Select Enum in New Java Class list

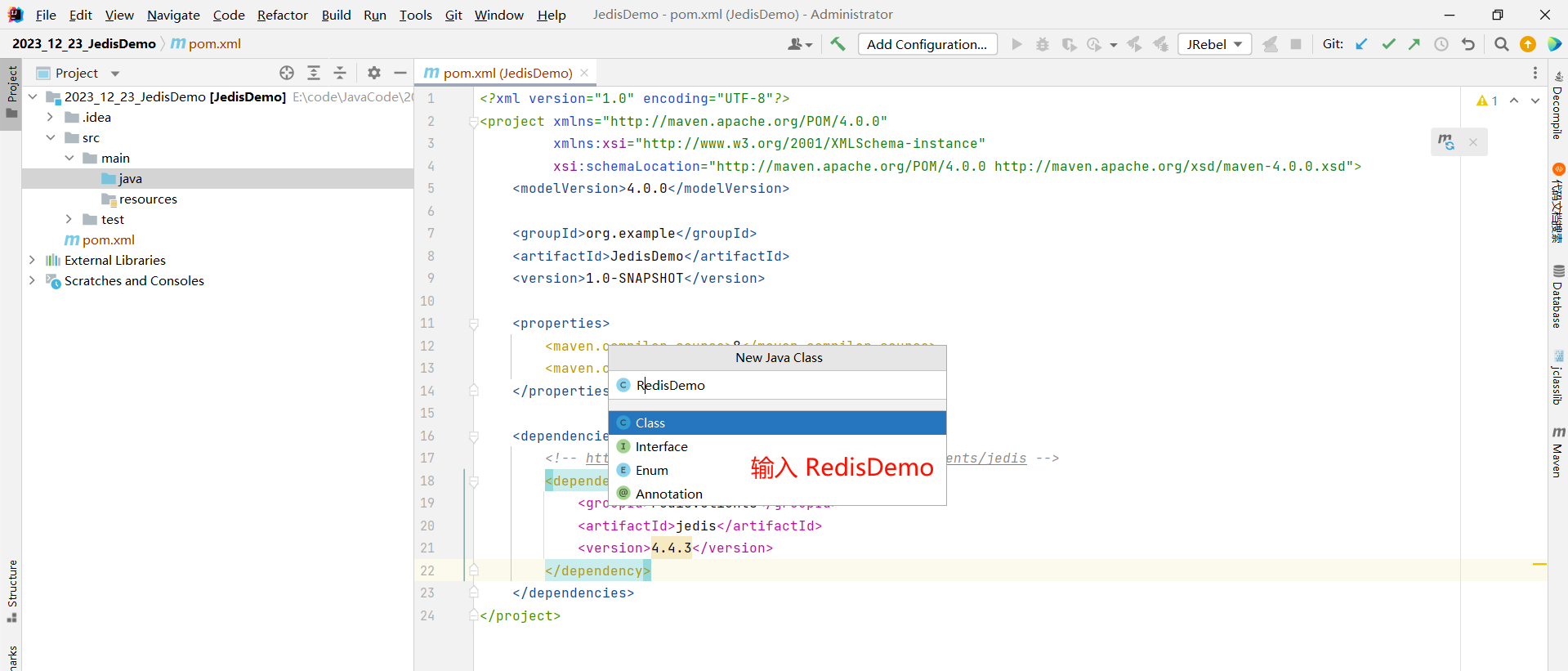pos(778,470)
